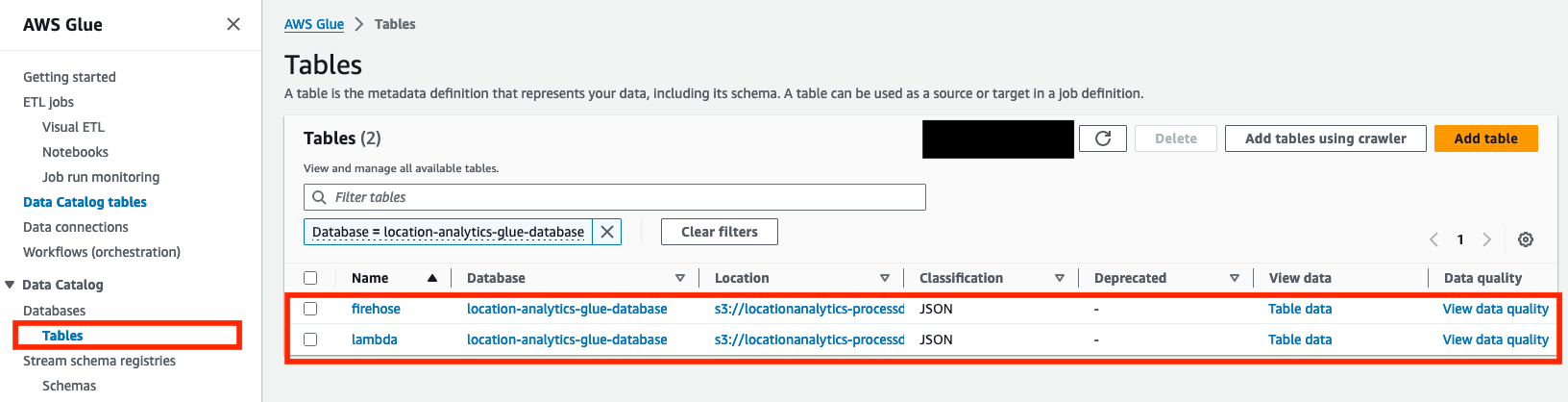
Task: Go to the previous page of tables
Action: (x=1433, y=239)
